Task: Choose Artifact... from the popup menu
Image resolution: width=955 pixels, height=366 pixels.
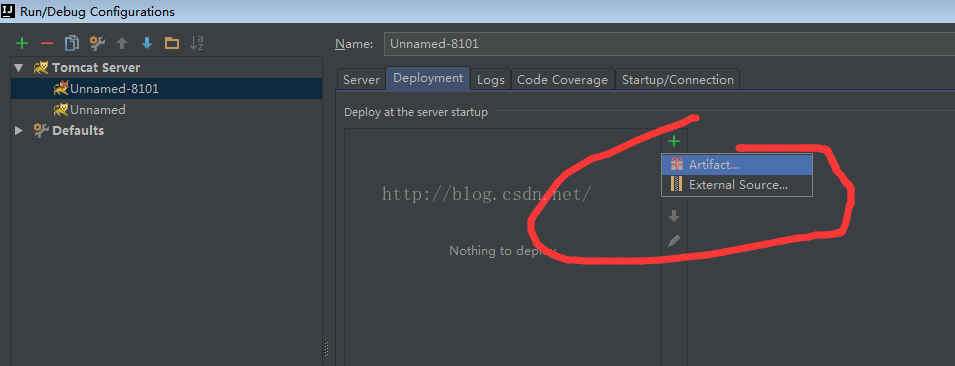Action: (737, 164)
